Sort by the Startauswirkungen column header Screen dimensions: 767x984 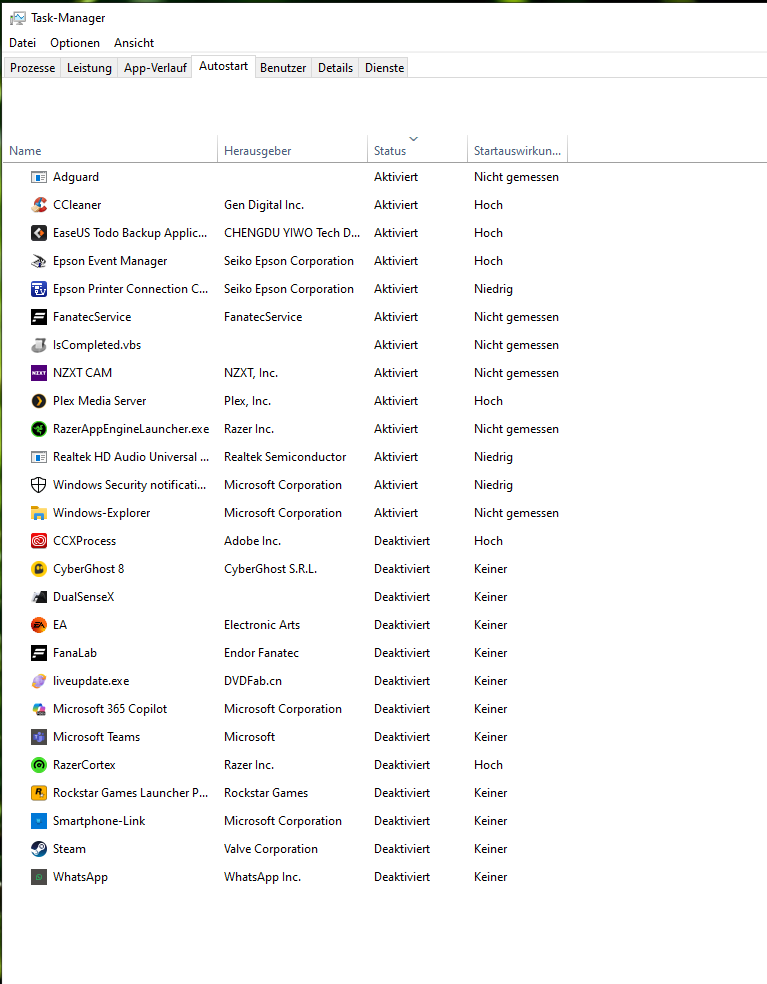coord(517,151)
